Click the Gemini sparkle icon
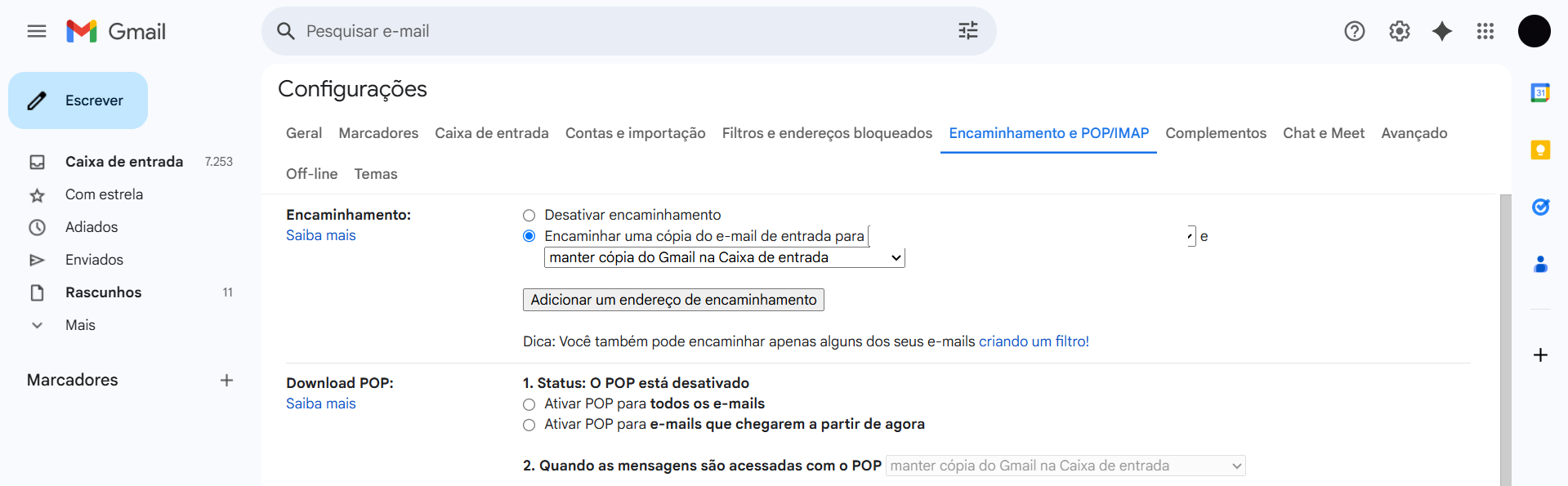Screen dimensions: 1568x486 coord(1442,31)
